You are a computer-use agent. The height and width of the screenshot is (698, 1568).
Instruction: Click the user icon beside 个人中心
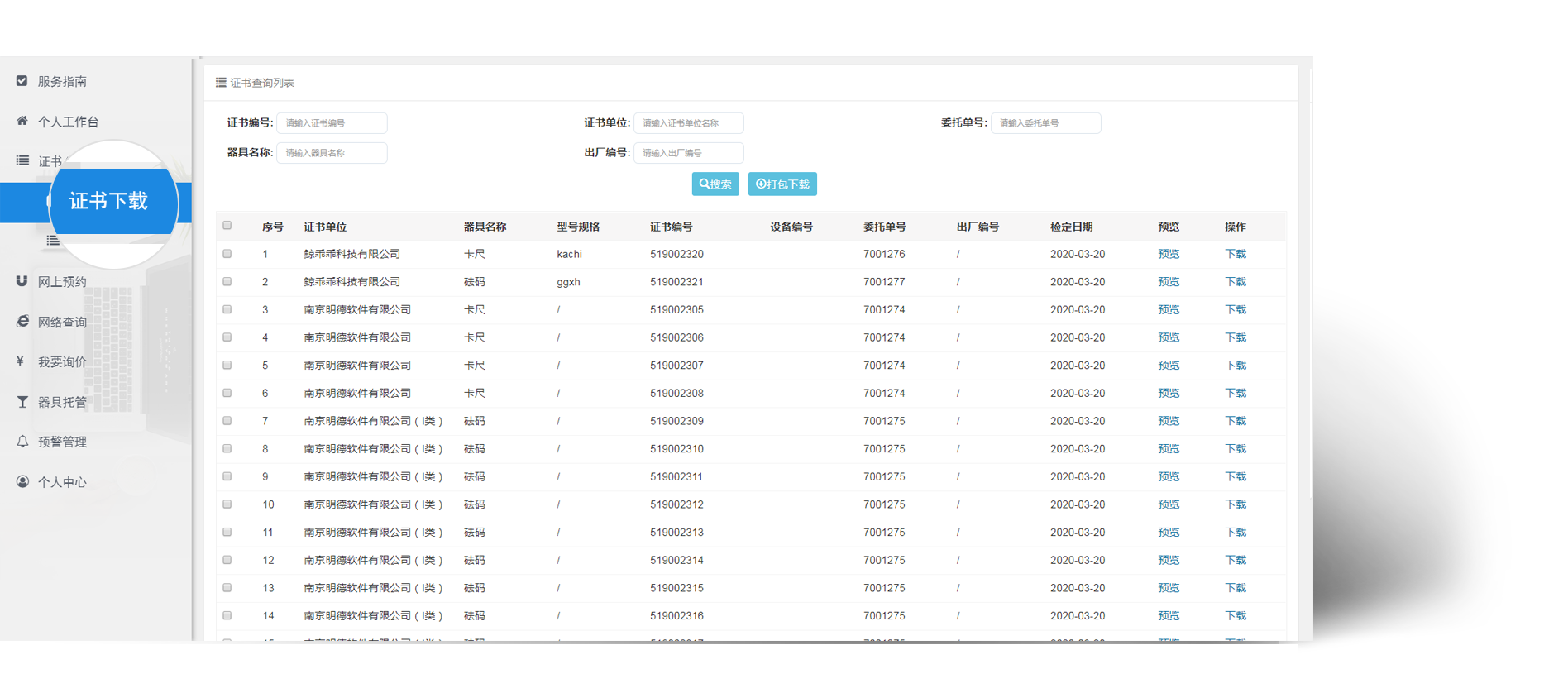pyautogui.click(x=22, y=481)
